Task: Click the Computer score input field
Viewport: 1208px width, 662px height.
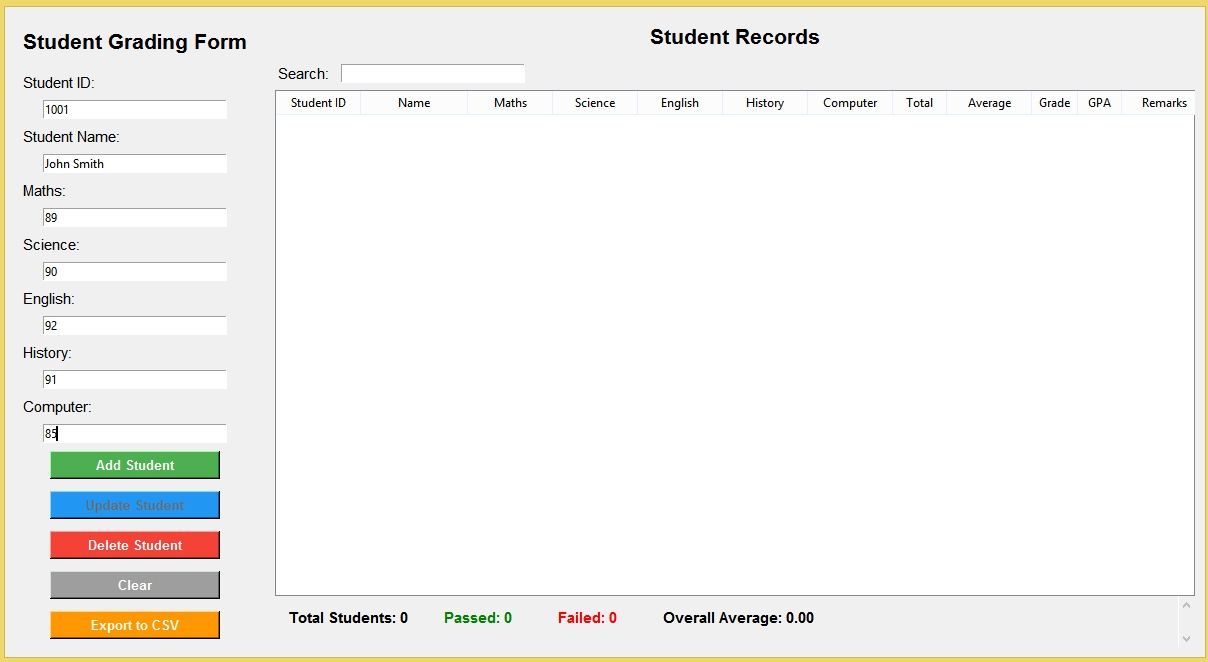Action: tap(135, 434)
